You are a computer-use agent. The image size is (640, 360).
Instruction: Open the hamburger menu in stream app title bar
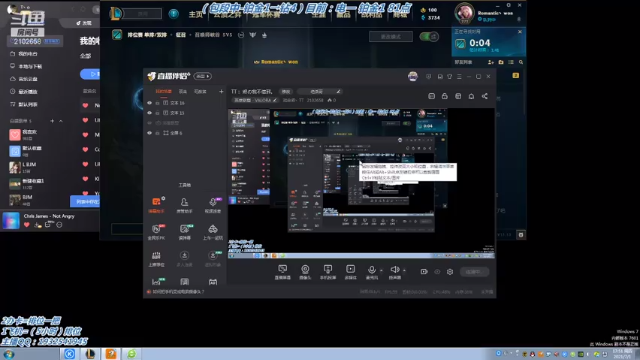point(459,76)
